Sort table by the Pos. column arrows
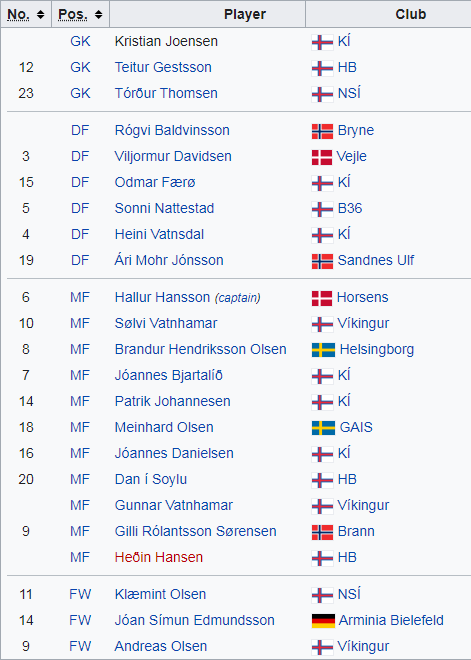 98,15
